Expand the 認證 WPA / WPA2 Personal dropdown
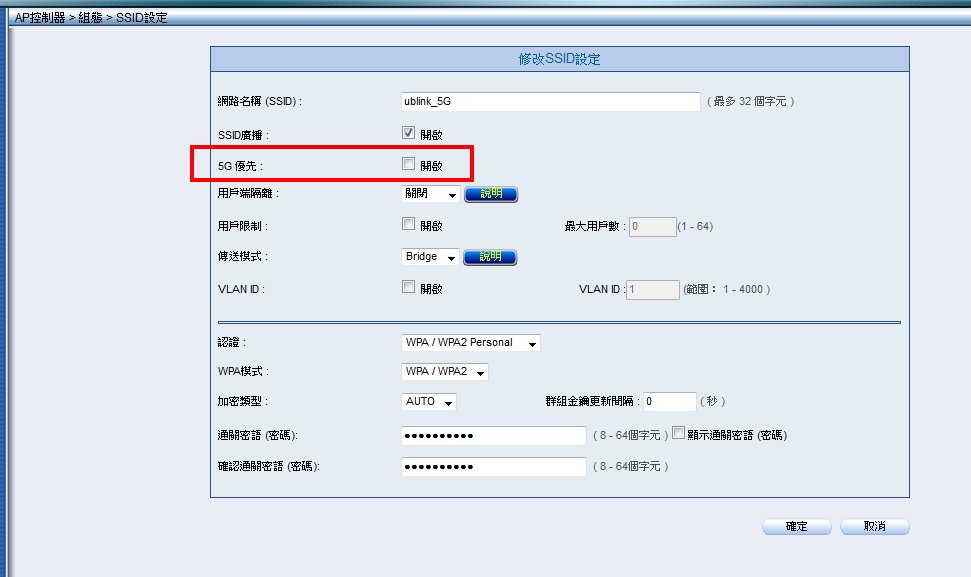Viewport: 971px width, 577px height. point(470,343)
